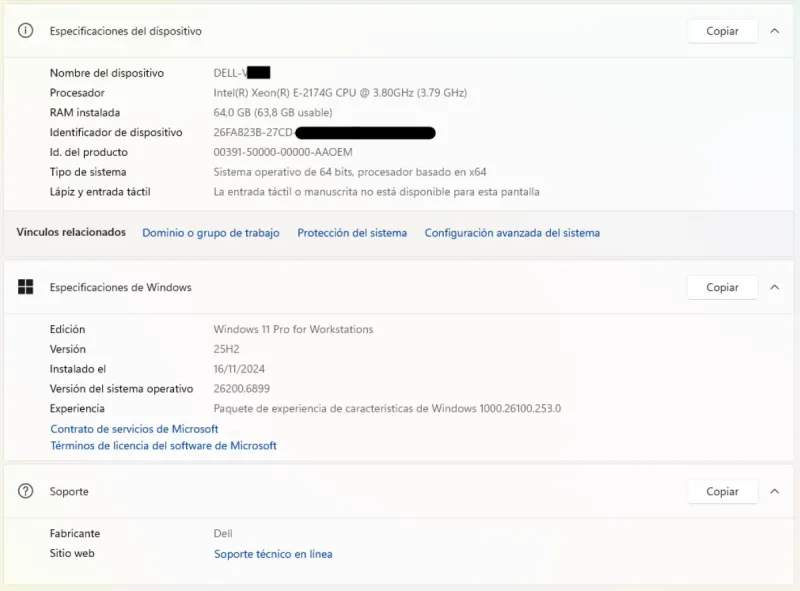Collapse the Especificaciones de Windows section
800x591 pixels.
point(774,287)
